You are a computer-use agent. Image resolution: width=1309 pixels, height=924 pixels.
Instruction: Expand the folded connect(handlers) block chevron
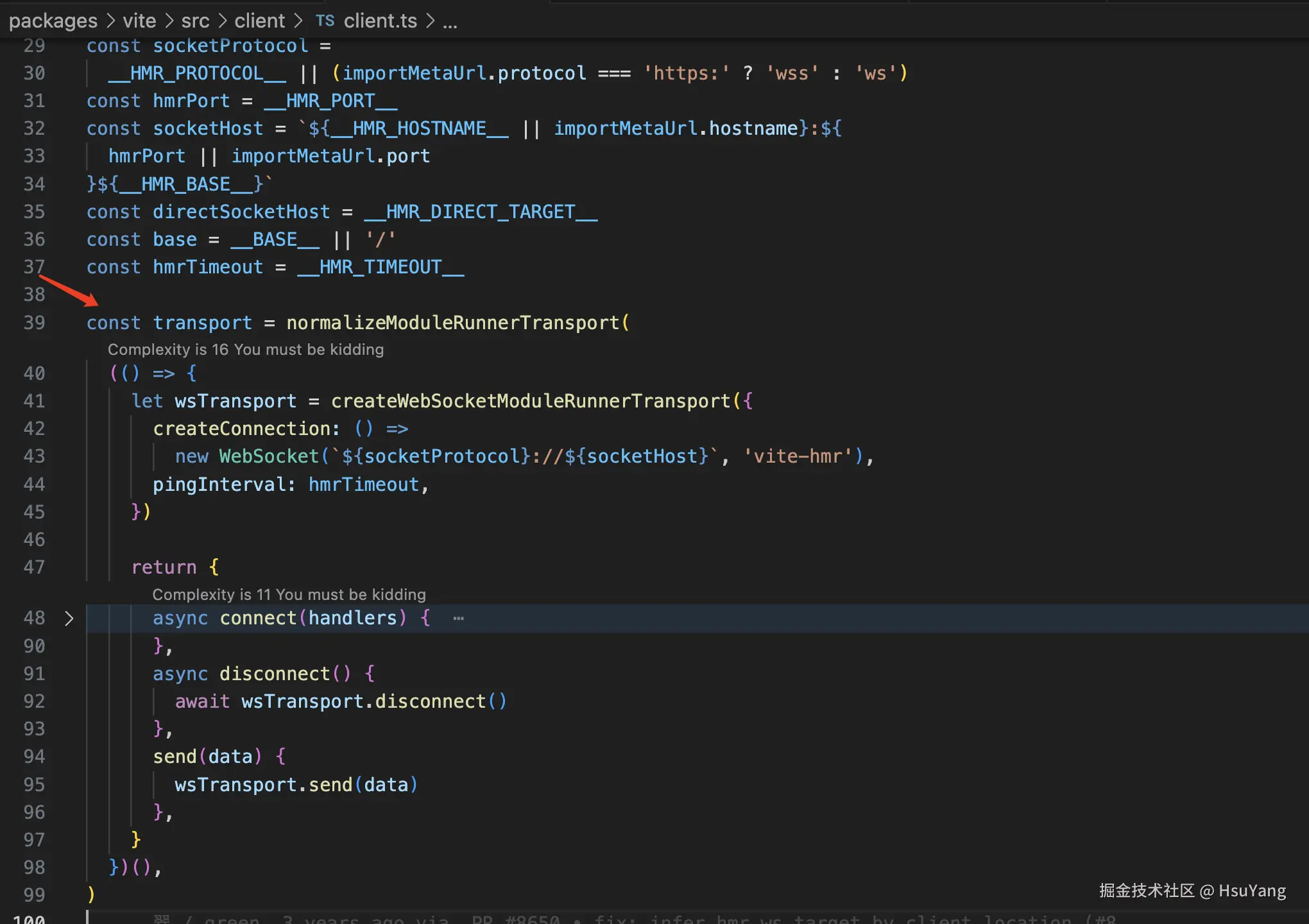(69, 619)
